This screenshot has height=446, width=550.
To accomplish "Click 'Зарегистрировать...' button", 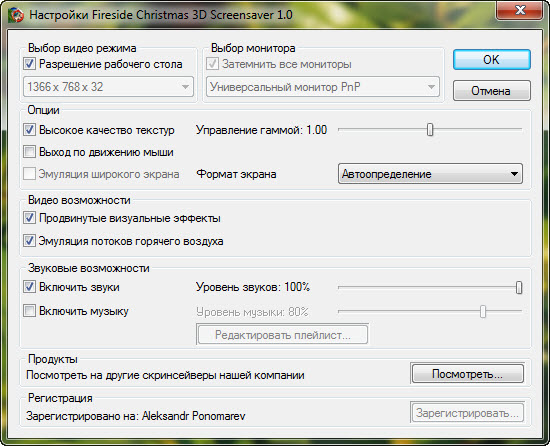I will pos(468,413).
